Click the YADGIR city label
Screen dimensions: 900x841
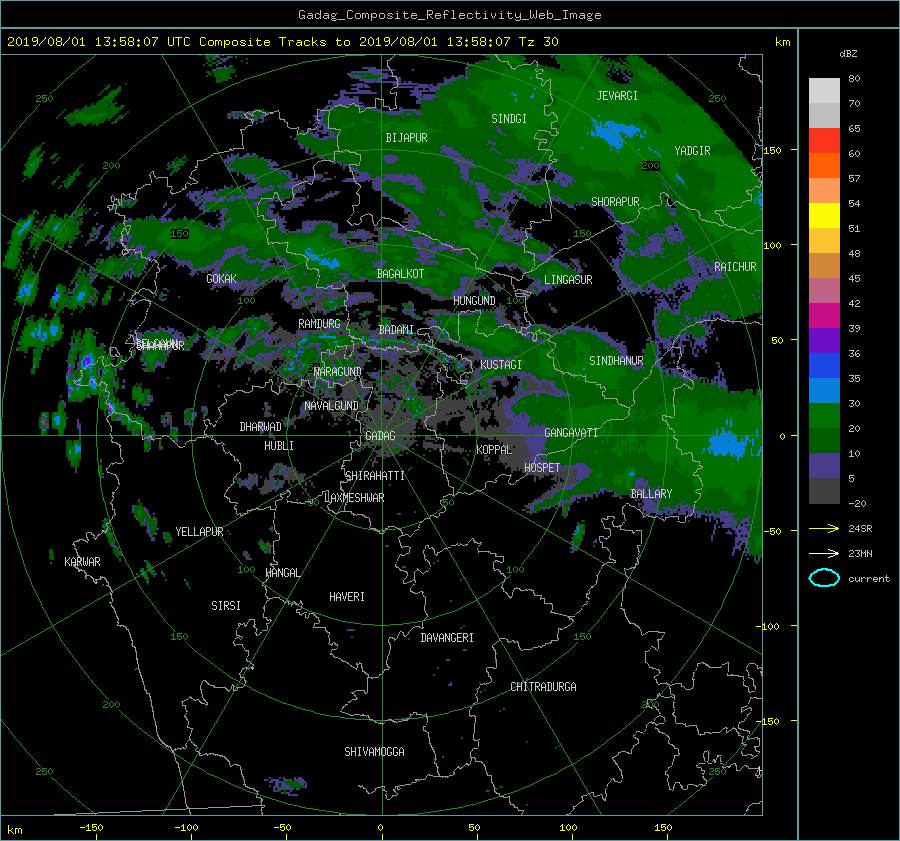tap(692, 151)
